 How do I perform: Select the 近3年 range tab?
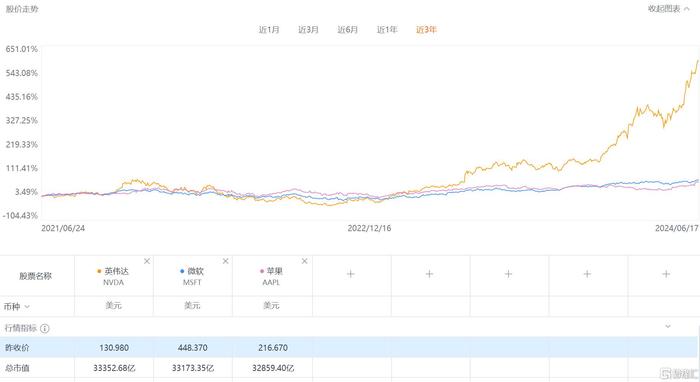426,30
